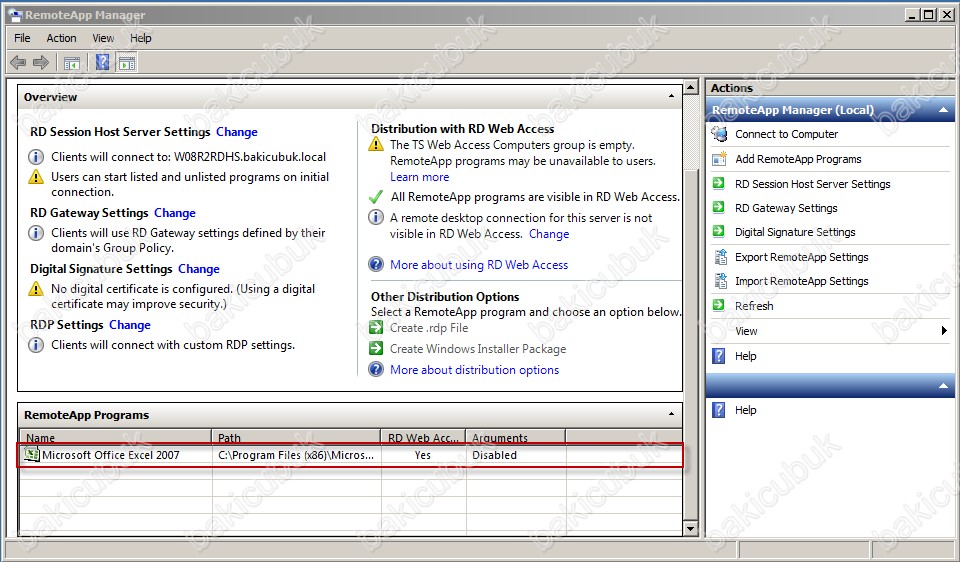Click Add RemoteApp Programs action

point(798,159)
